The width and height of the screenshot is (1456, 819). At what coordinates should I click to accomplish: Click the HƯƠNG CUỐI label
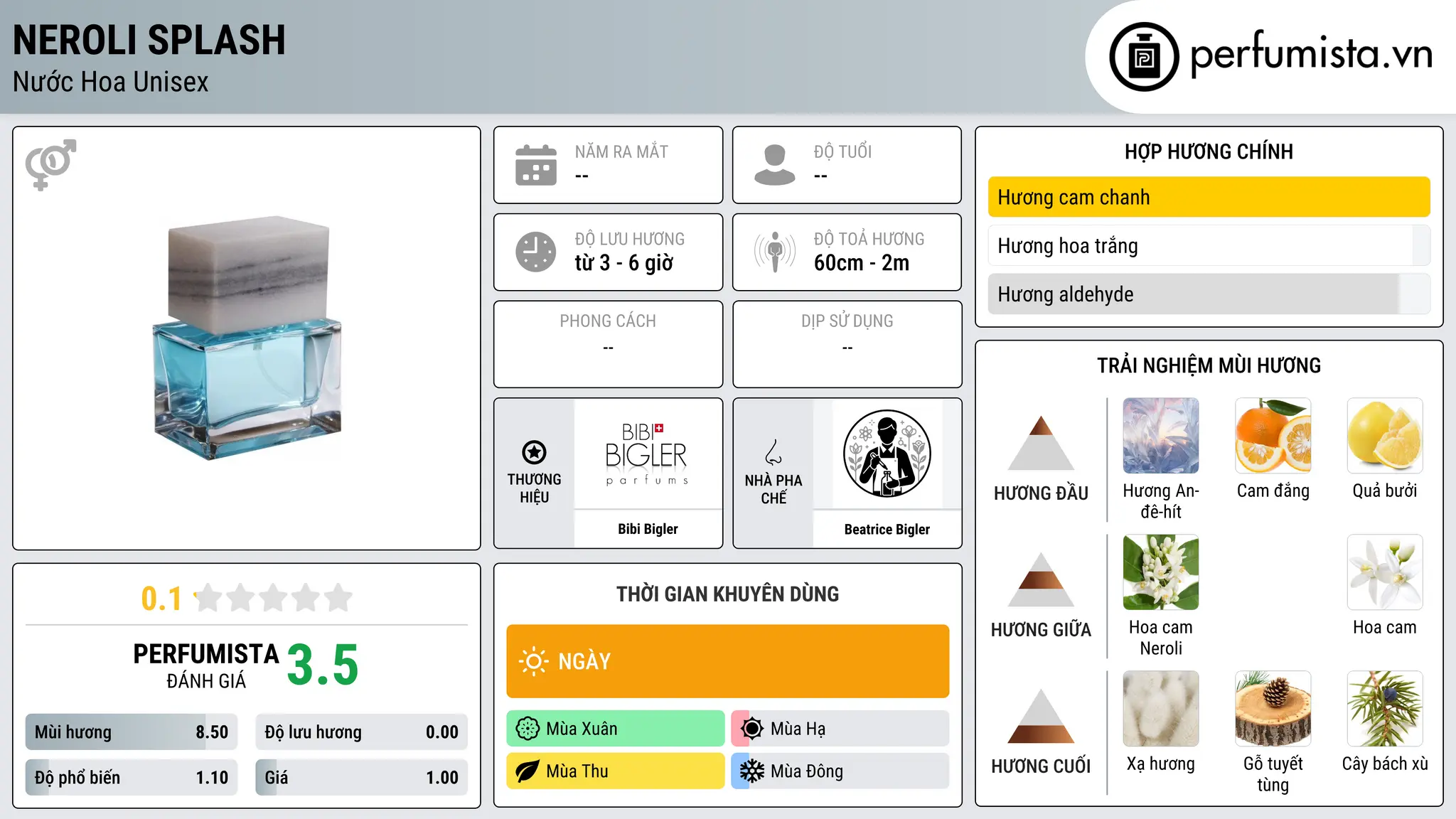point(1041,766)
